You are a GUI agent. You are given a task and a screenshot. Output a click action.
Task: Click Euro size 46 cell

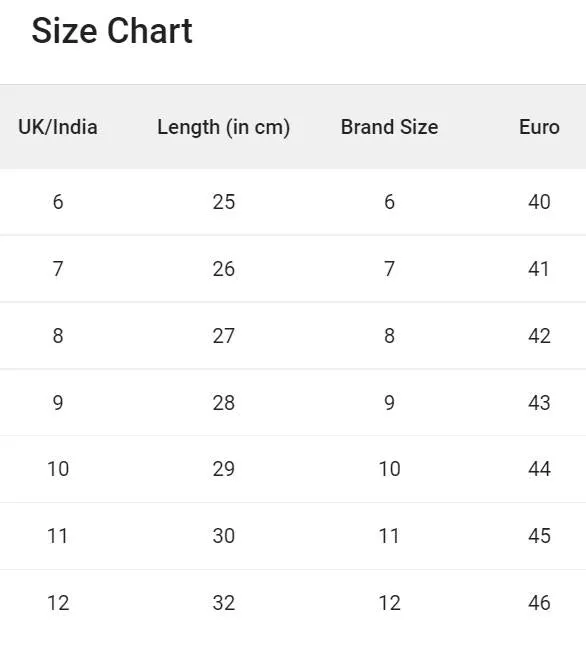[x=539, y=603]
